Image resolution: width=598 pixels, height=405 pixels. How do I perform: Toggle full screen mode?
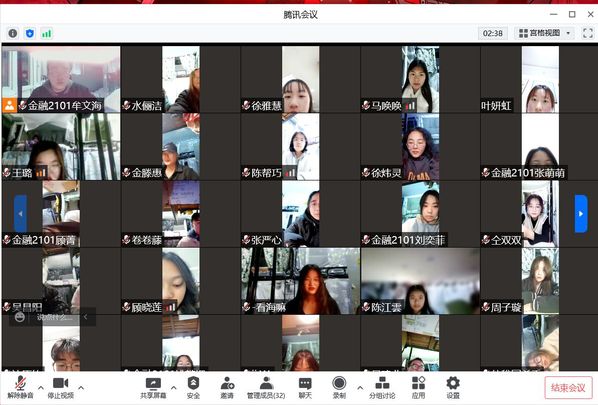(x=588, y=33)
